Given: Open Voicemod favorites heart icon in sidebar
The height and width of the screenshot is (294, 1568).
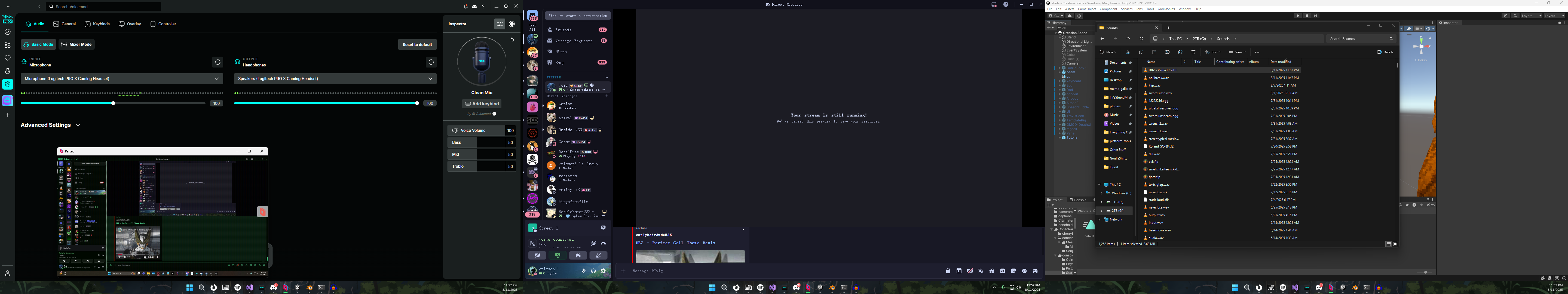Looking at the screenshot, I should tap(7, 58).
